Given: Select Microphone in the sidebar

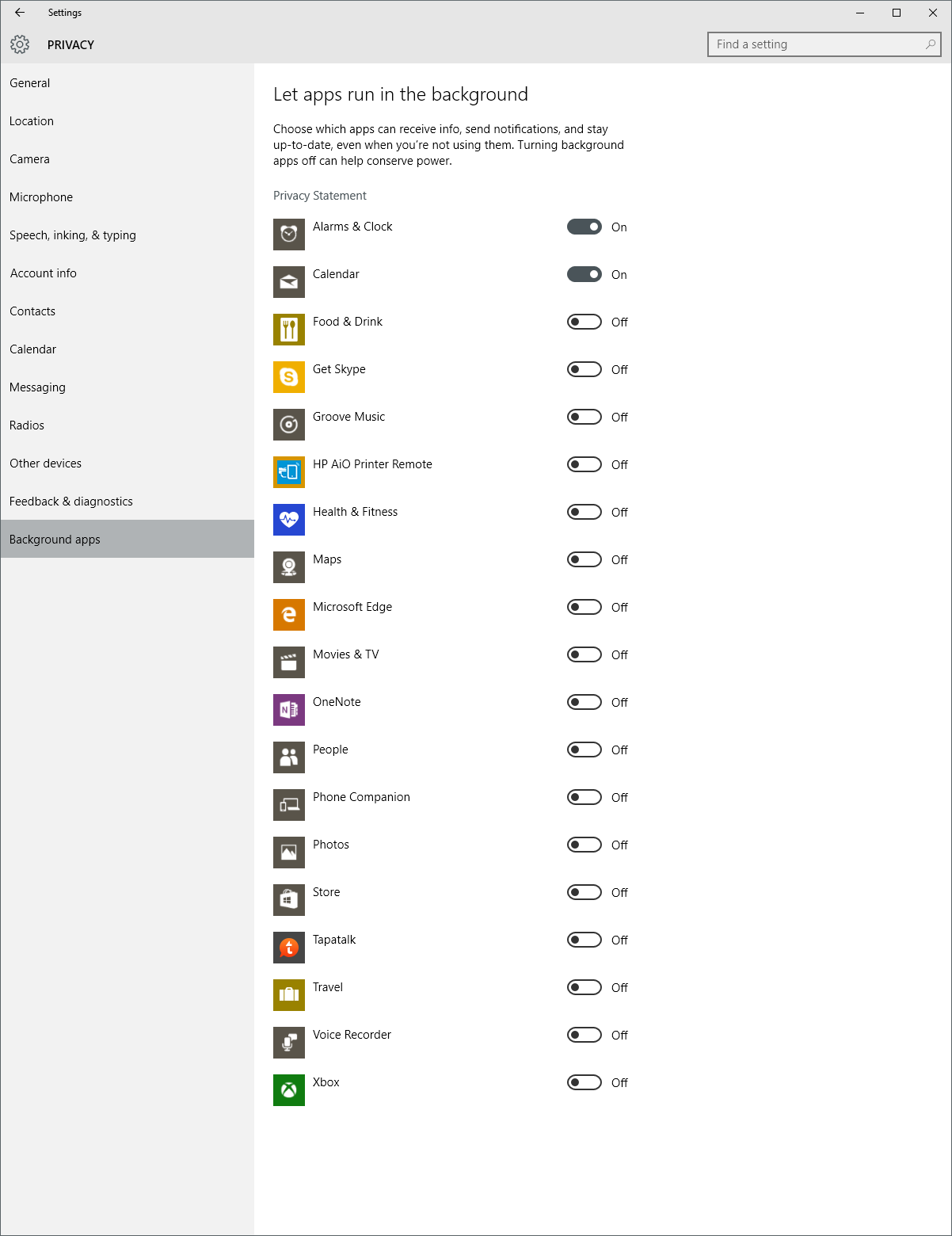Looking at the screenshot, I should coord(41,197).
